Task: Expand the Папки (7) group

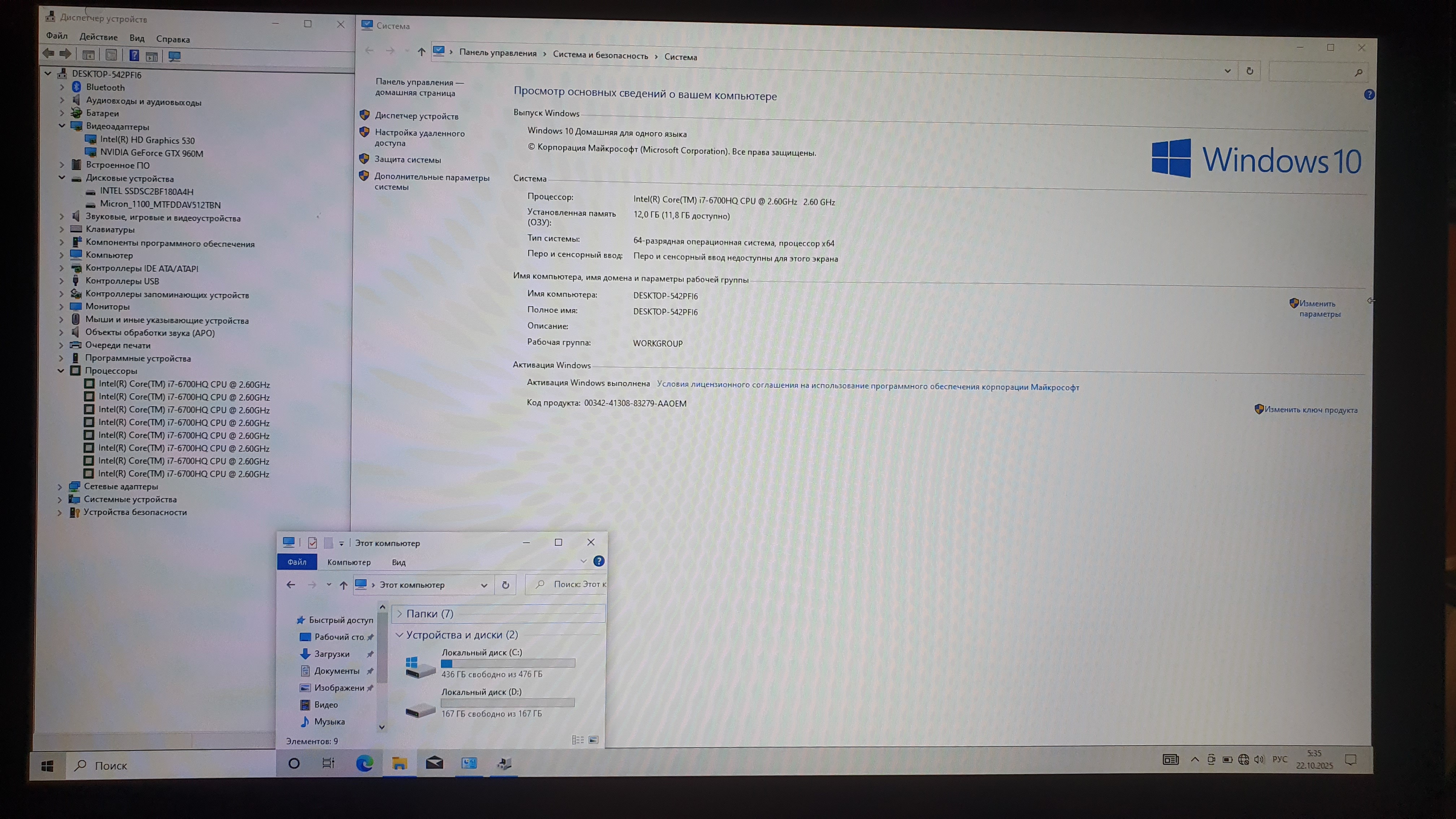Action: pos(400,614)
